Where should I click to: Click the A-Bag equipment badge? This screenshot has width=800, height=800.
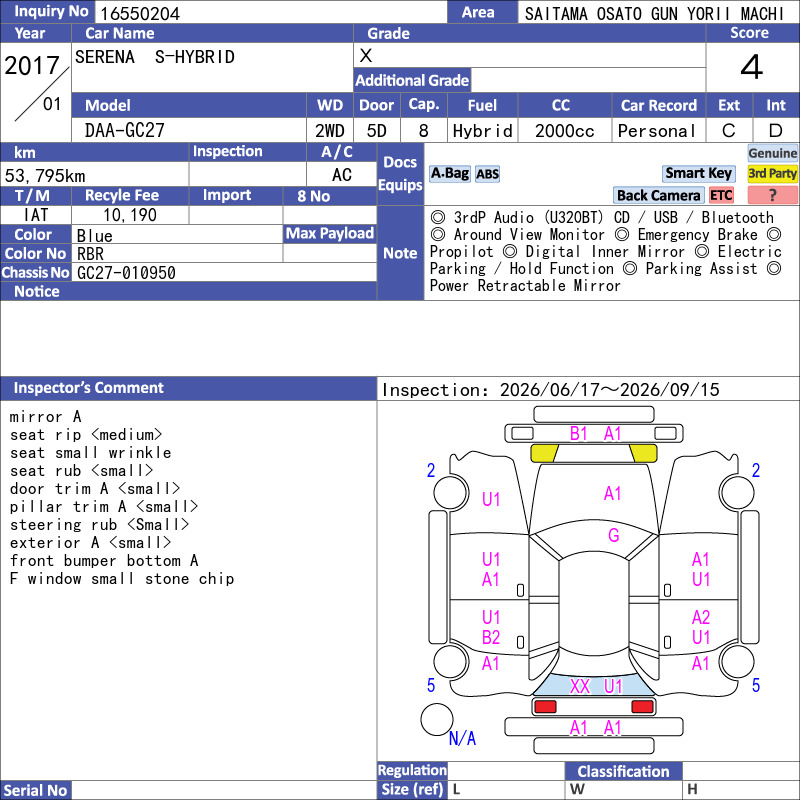[x=449, y=174]
